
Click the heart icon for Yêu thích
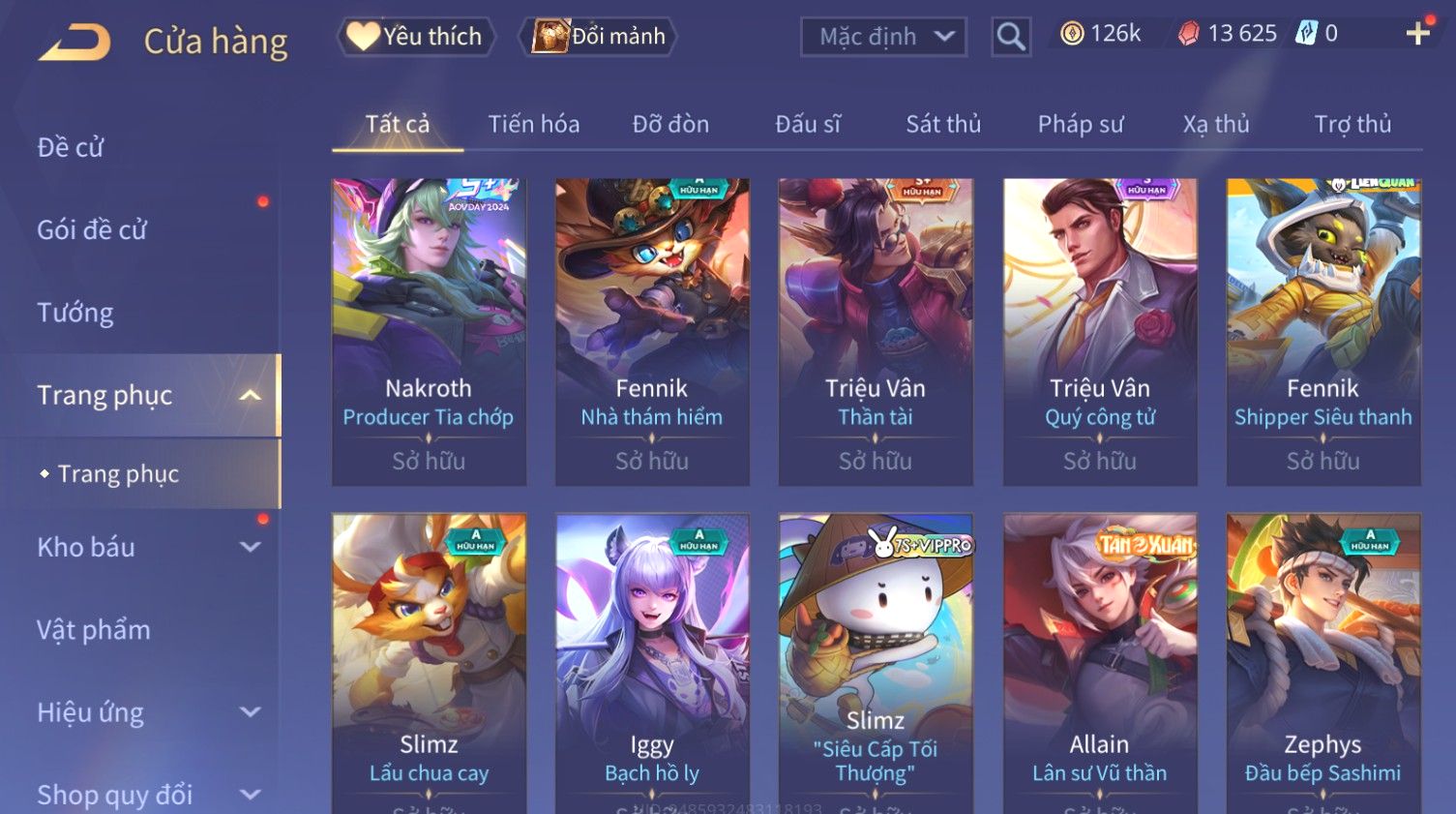coord(363,36)
